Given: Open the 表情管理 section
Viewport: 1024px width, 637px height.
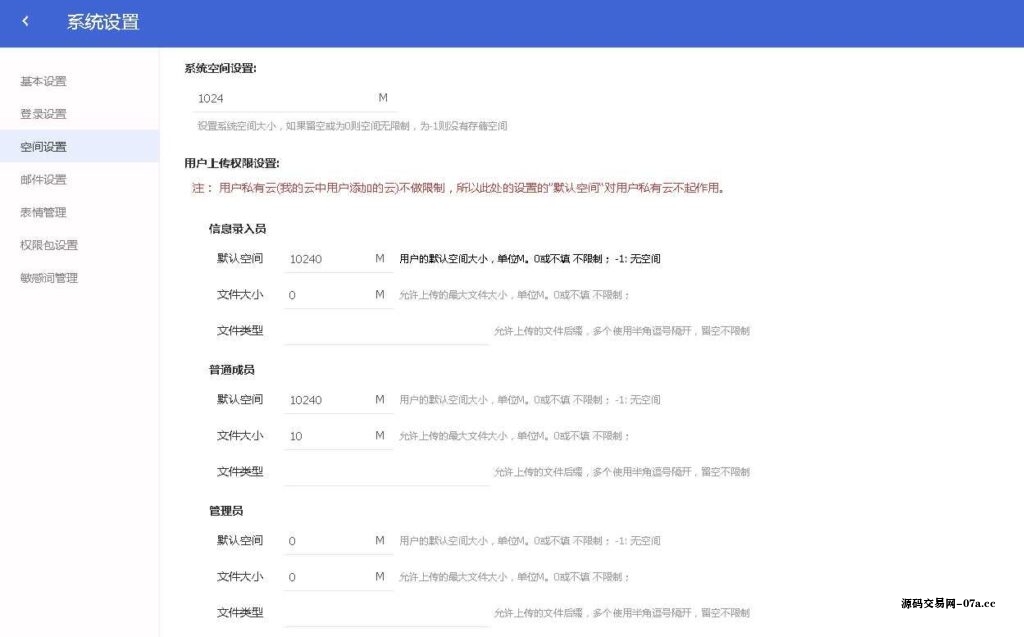Looking at the screenshot, I should 42,212.
